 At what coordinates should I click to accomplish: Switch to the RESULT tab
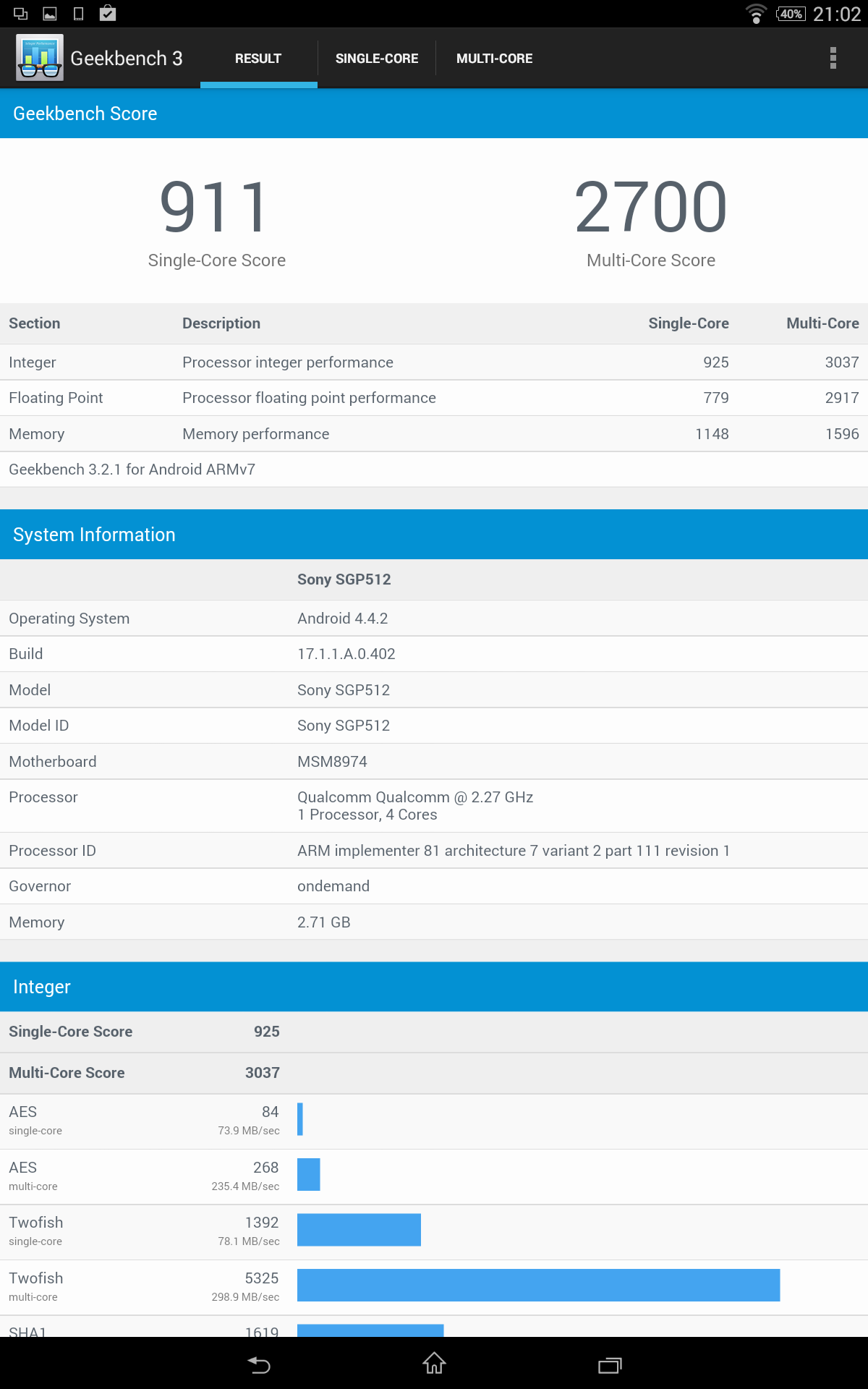click(258, 59)
